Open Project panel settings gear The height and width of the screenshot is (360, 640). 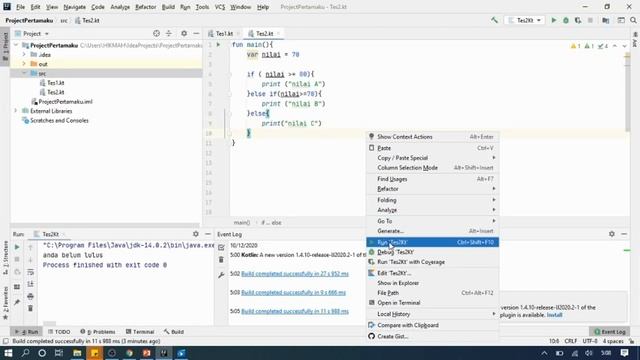click(x=184, y=33)
